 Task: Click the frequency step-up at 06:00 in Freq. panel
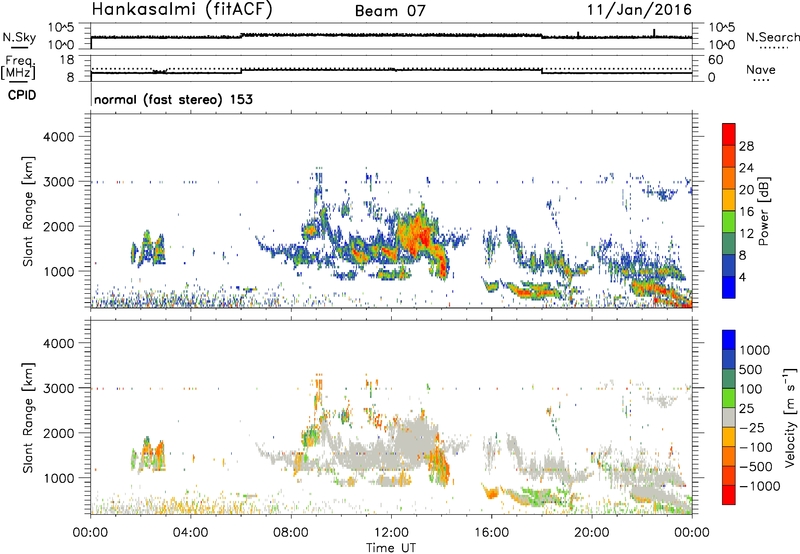click(x=241, y=71)
